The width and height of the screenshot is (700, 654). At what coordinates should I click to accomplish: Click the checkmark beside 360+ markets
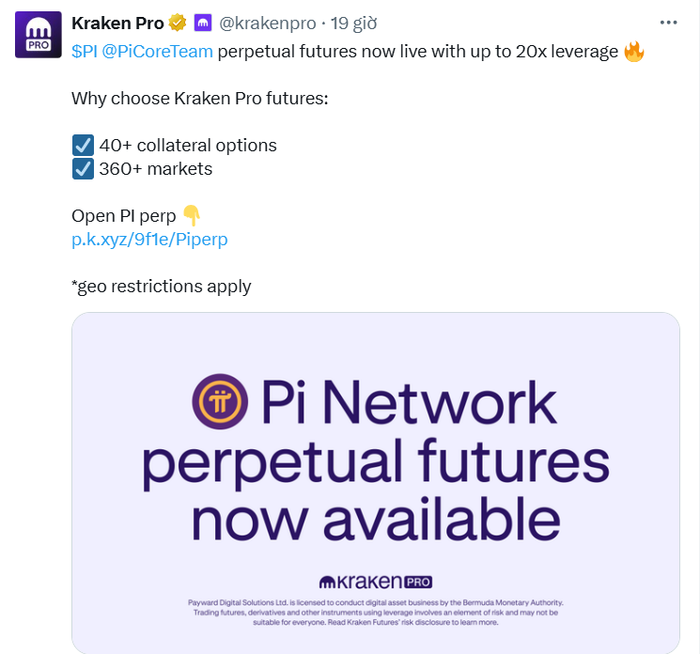coord(83,169)
